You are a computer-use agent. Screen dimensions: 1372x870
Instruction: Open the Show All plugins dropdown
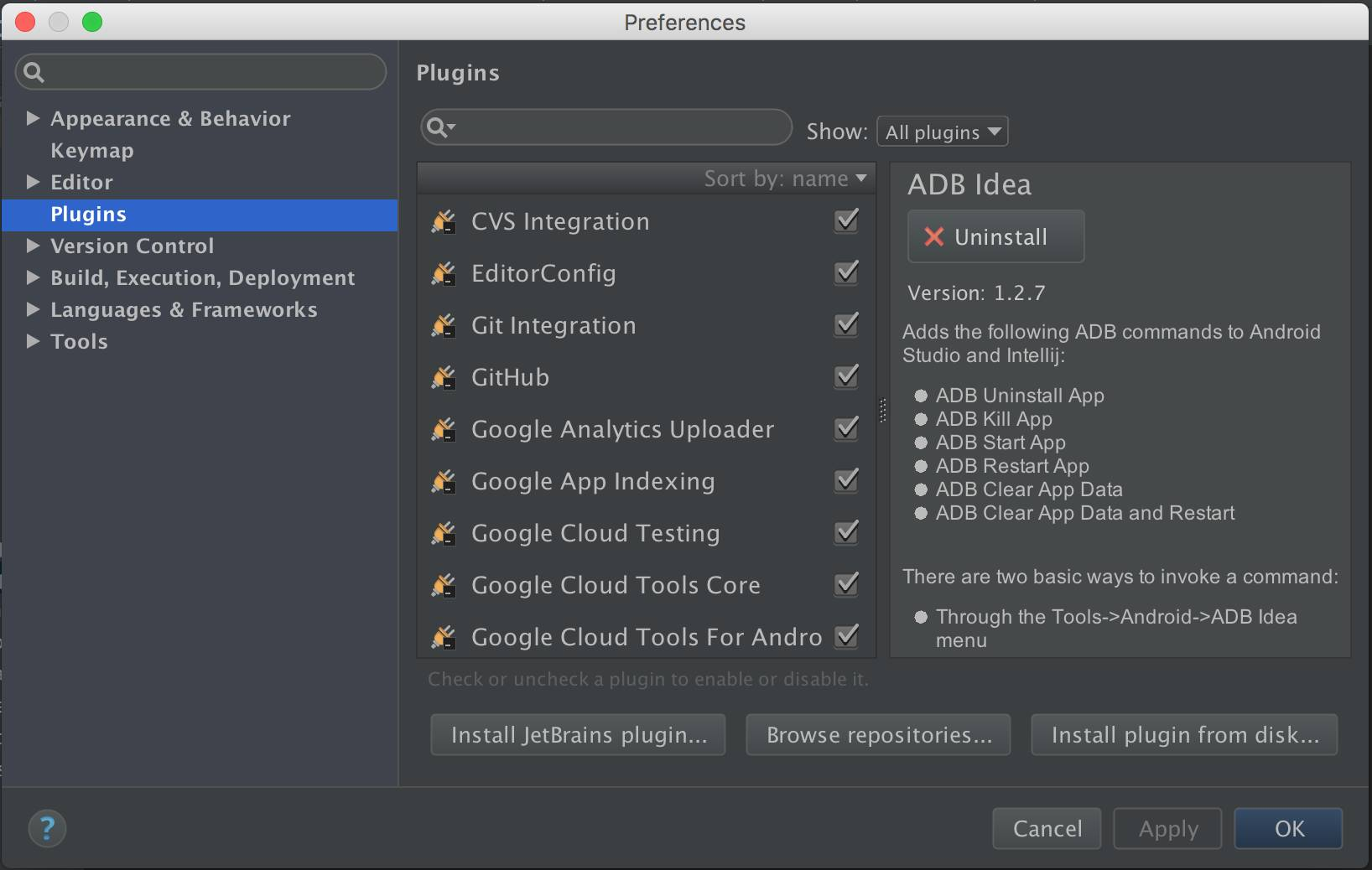click(942, 132)
